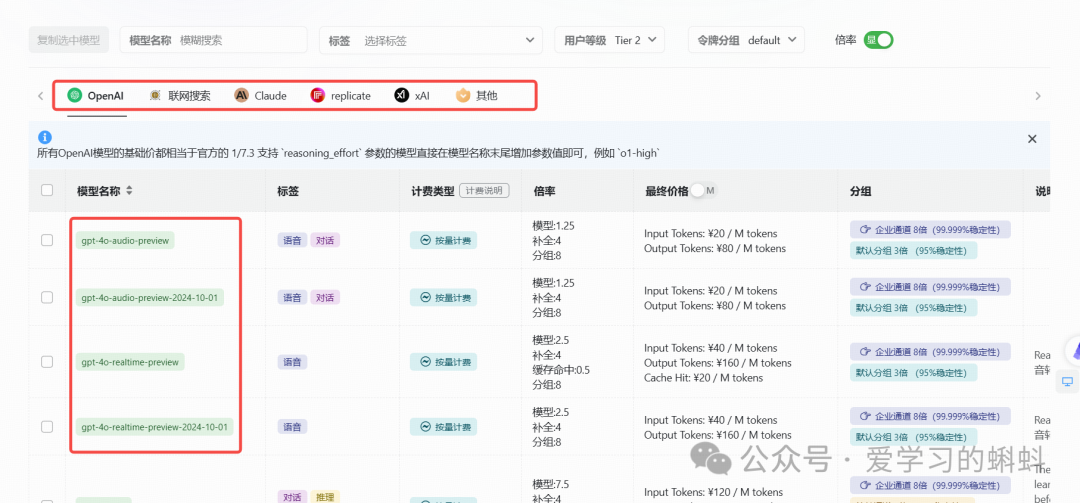
Task: Check the gpt-4o-realtime-preview row checkbox
Action: click(47, 362)
